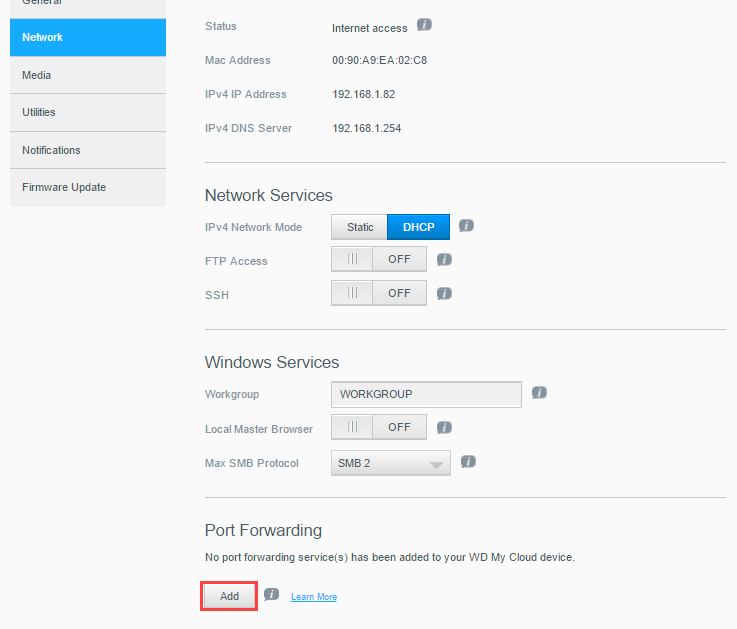Viewport: 737px width, 629px height.
Task: Open info icon beside IPv4 Network Mode
Action: [x=466, y=226]
